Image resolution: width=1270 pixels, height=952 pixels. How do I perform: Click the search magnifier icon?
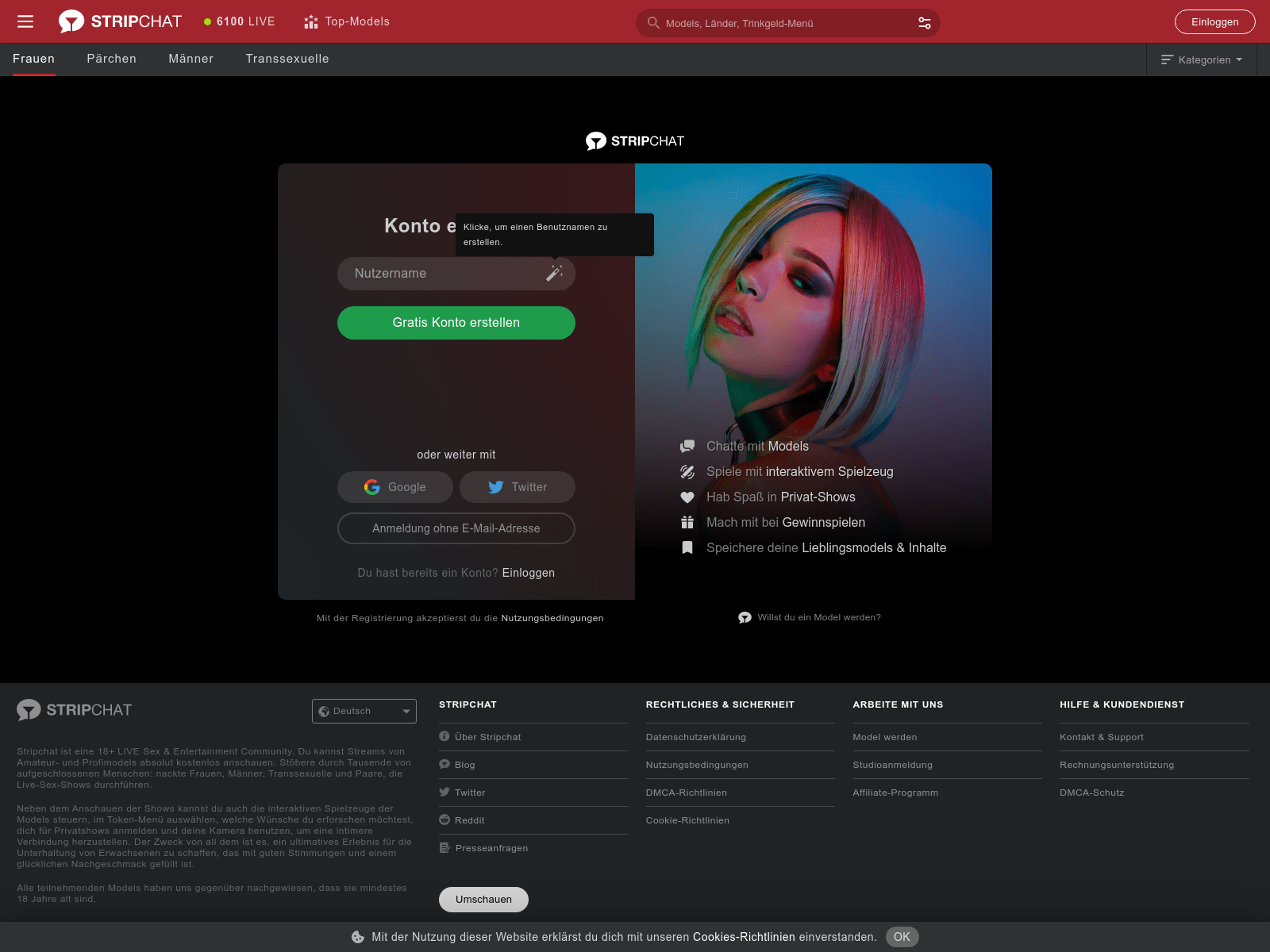[x=653, y=23]
